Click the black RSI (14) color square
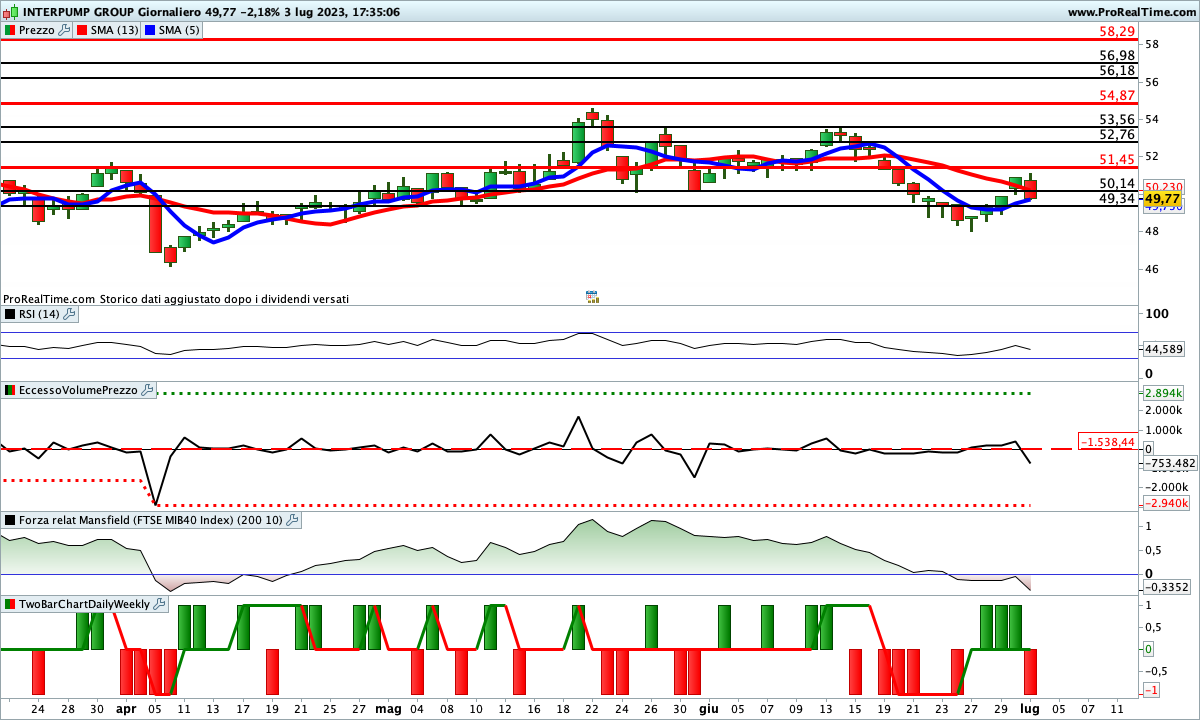This screenshot has height=720, width=1200. [x=10, y=314]
